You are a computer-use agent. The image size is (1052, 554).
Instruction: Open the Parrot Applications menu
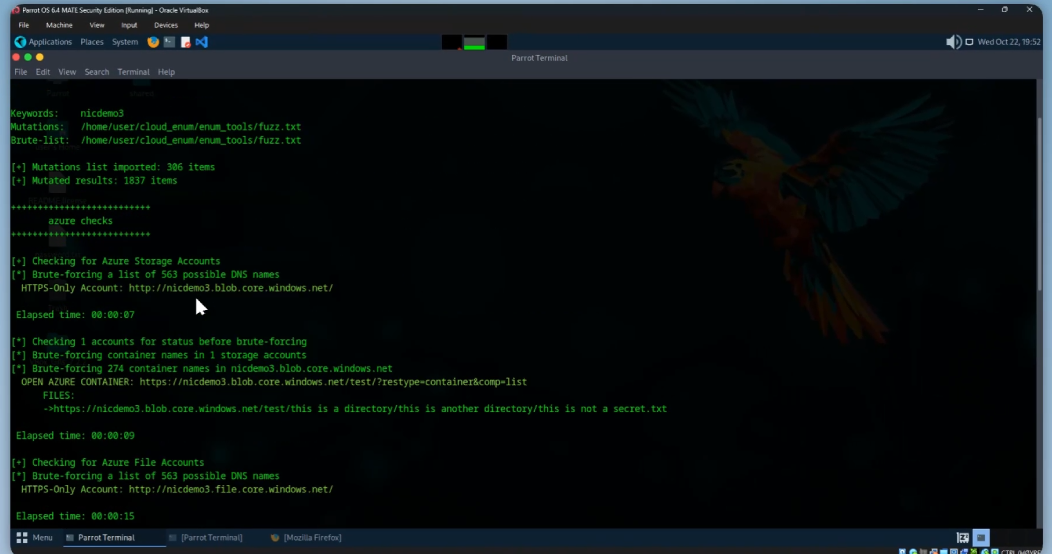coord(50,42)
